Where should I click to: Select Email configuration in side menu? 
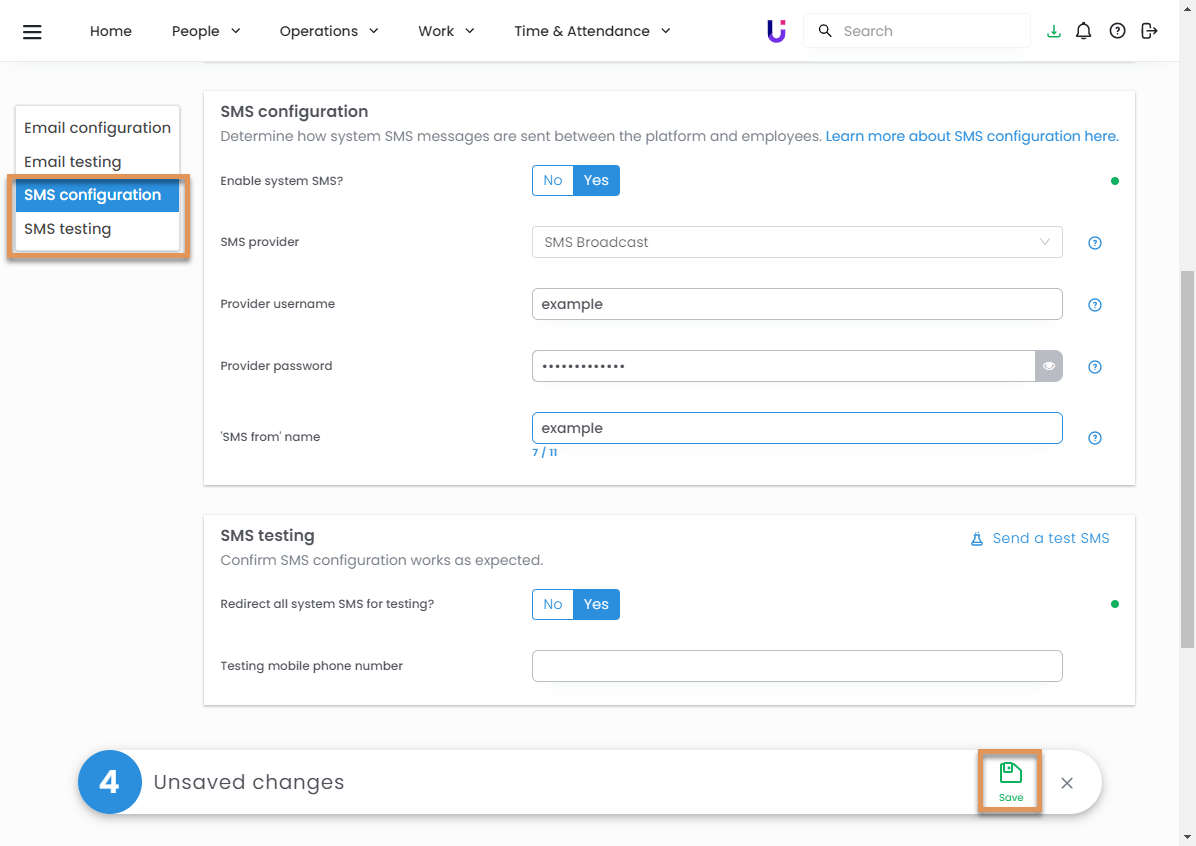97,128
